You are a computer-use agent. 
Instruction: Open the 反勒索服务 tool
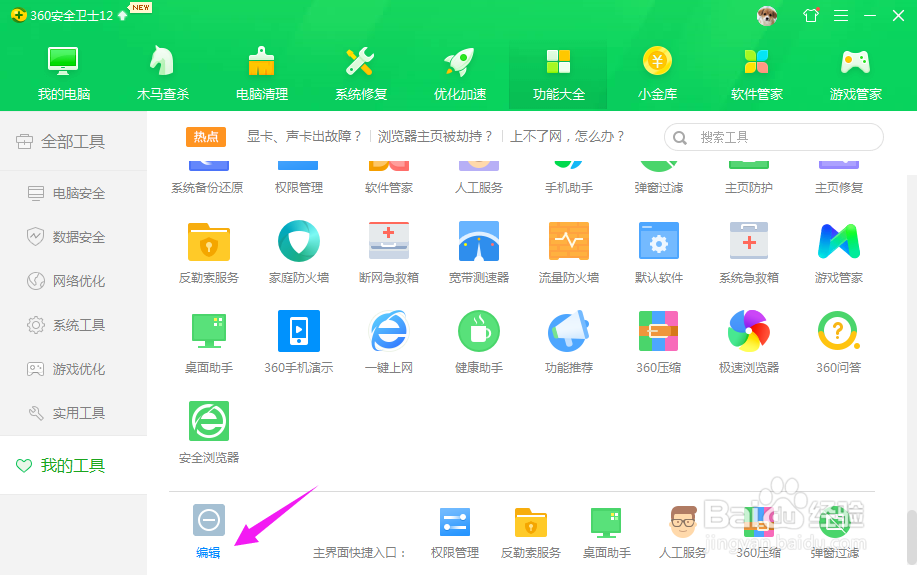[x=209, y=253]
